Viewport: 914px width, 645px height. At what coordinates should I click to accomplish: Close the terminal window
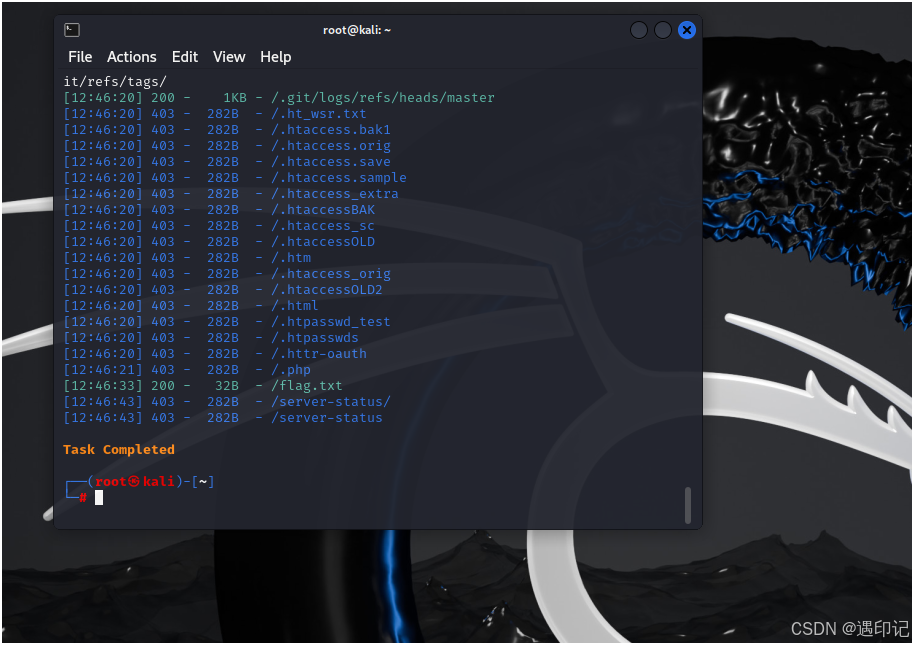(x=687, y=30)
